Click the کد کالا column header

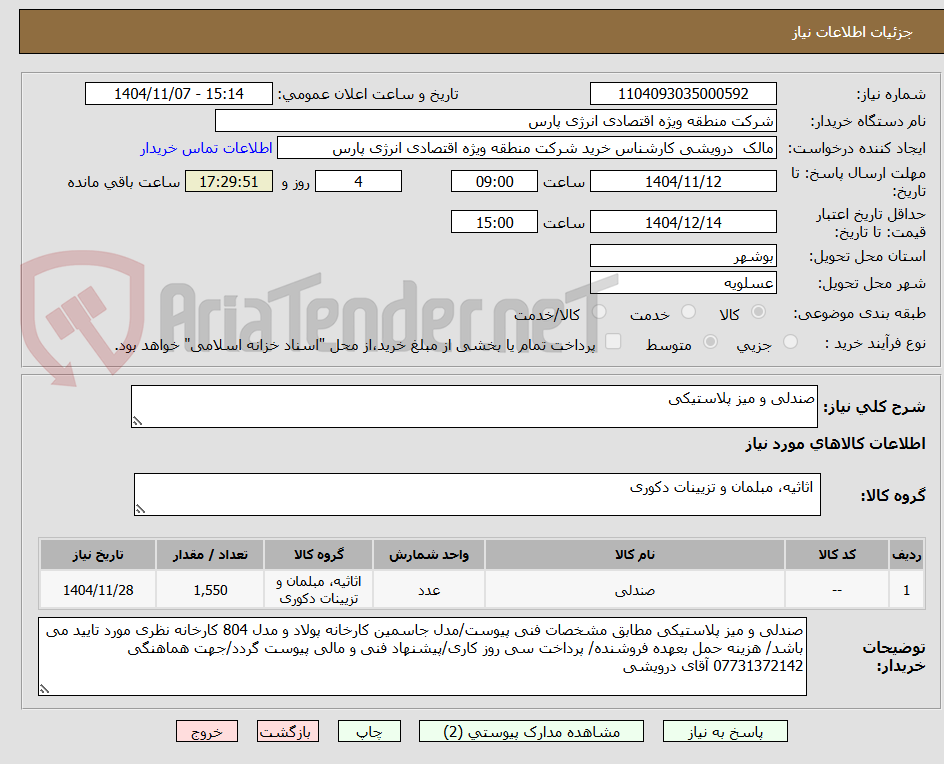point(837,554)
